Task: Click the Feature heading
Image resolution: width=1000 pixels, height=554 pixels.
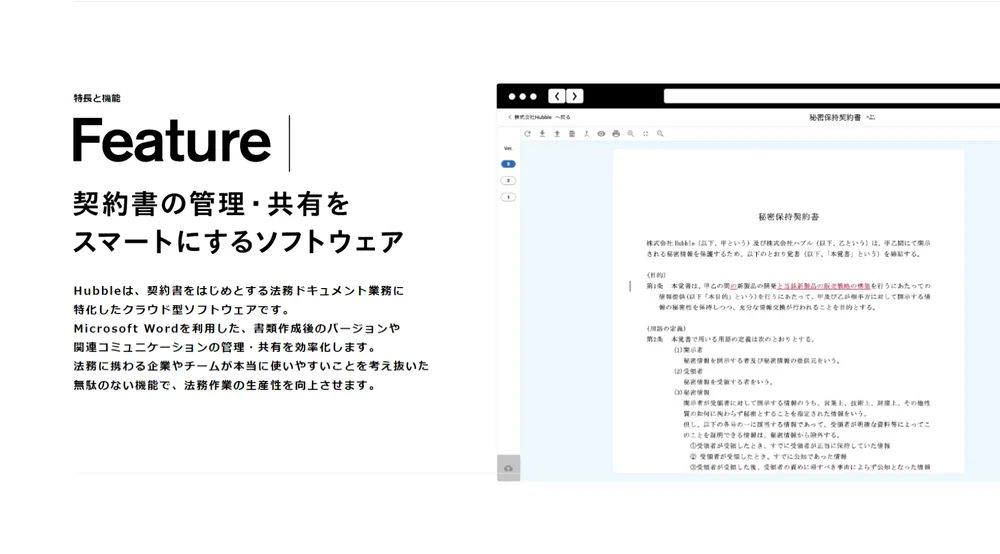Action: pos(172,142)
